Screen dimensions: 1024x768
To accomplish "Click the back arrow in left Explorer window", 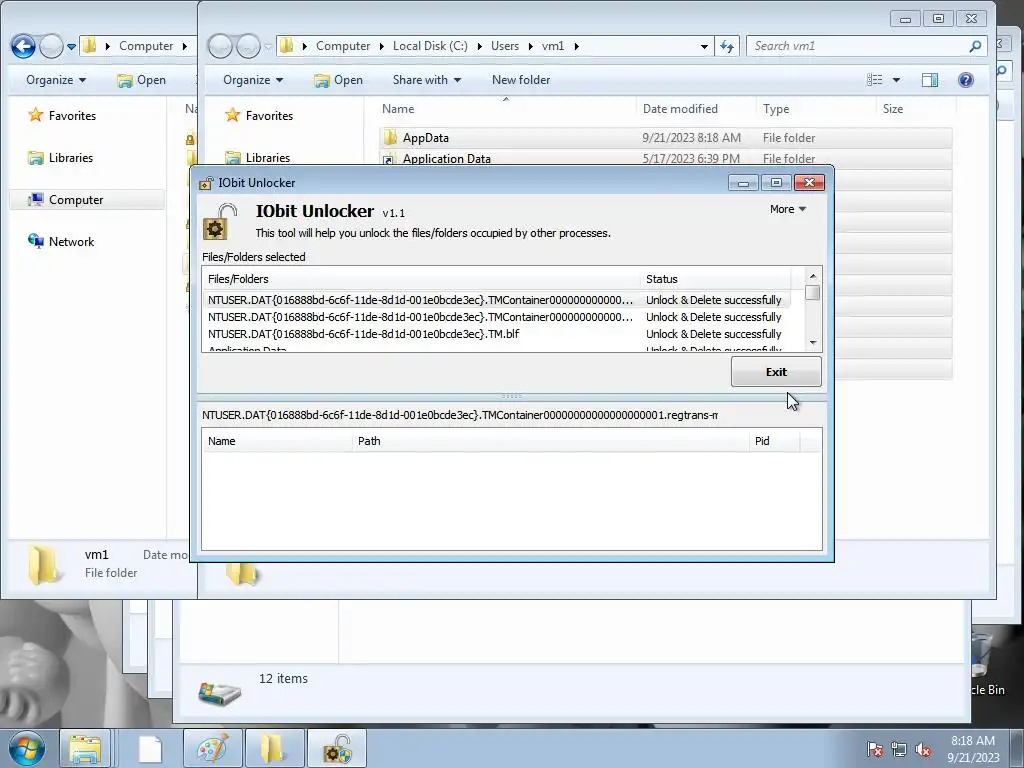I will point(24,46).
